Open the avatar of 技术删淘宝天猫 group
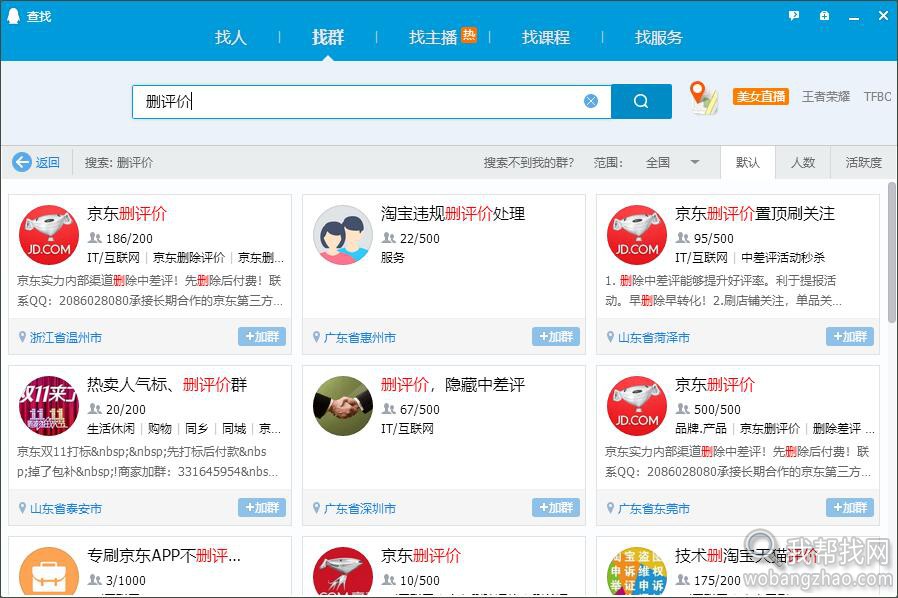Image resolution: width=898 pixels, height=598 pixels. [637, 572]
